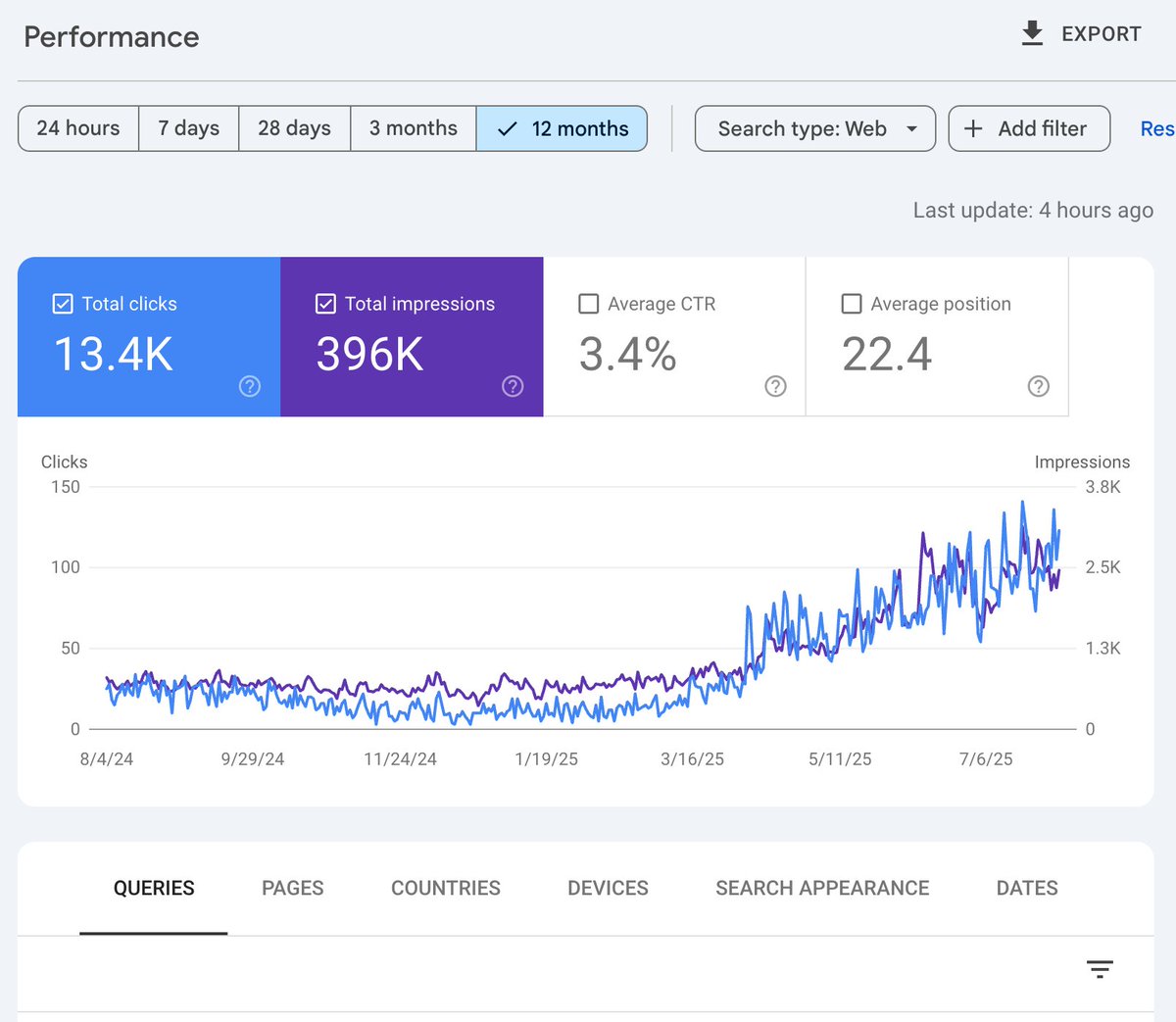Click the Average position help icon
The height and width of the screenshot is (1022, 1176).
1038,387
